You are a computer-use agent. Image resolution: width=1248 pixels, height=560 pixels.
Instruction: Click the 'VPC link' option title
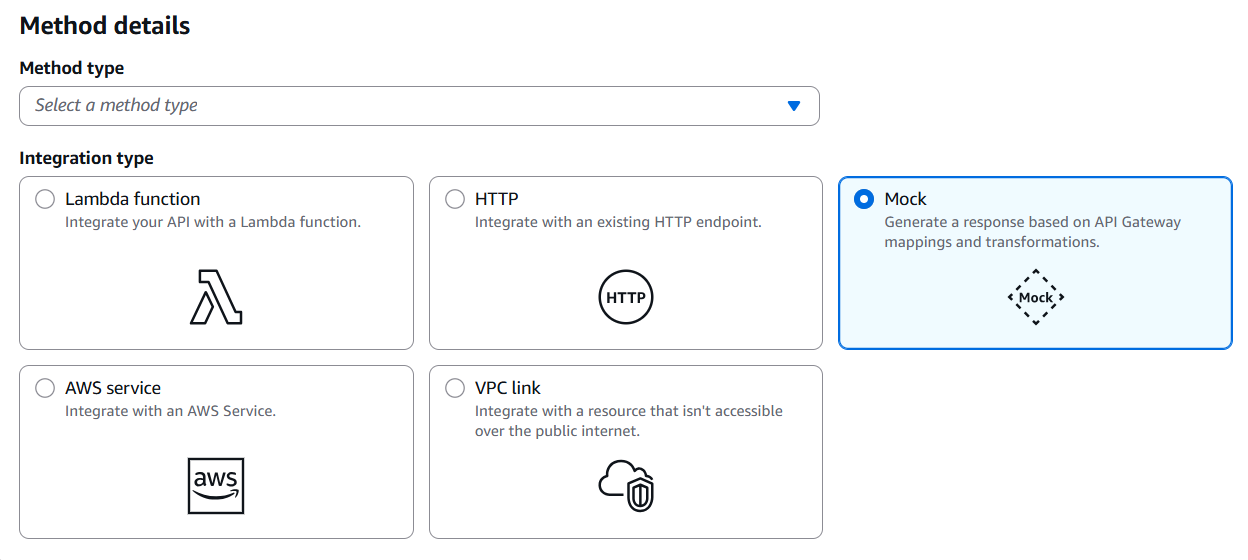click(x=507, y=388)
